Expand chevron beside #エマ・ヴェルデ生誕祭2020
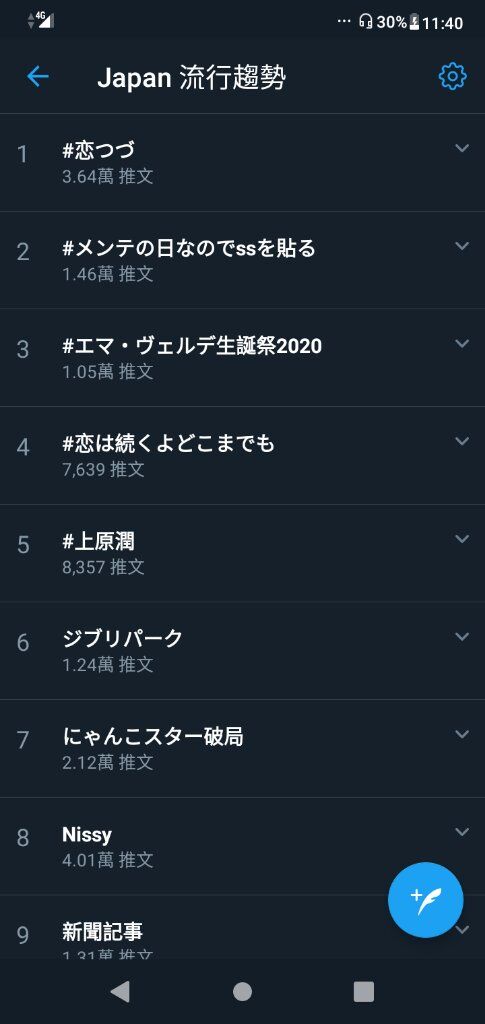This screenshot has width=485, height=1024. click(x=462, y=344)
